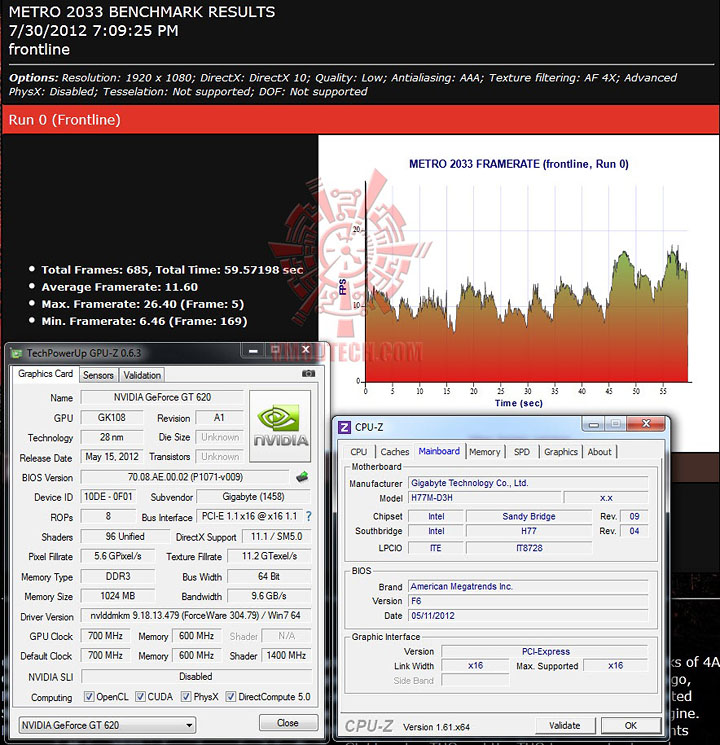Click the GPU-Z Close button
The width and height of the screenshot is (720, 745).
pos(288,723)
